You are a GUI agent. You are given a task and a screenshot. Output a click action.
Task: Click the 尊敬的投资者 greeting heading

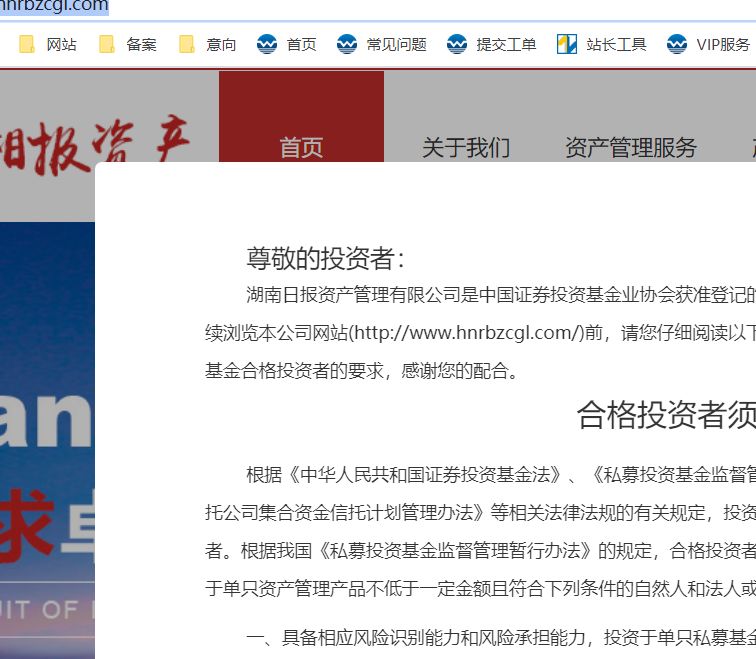pyautogui.click(x=326, y=258)
